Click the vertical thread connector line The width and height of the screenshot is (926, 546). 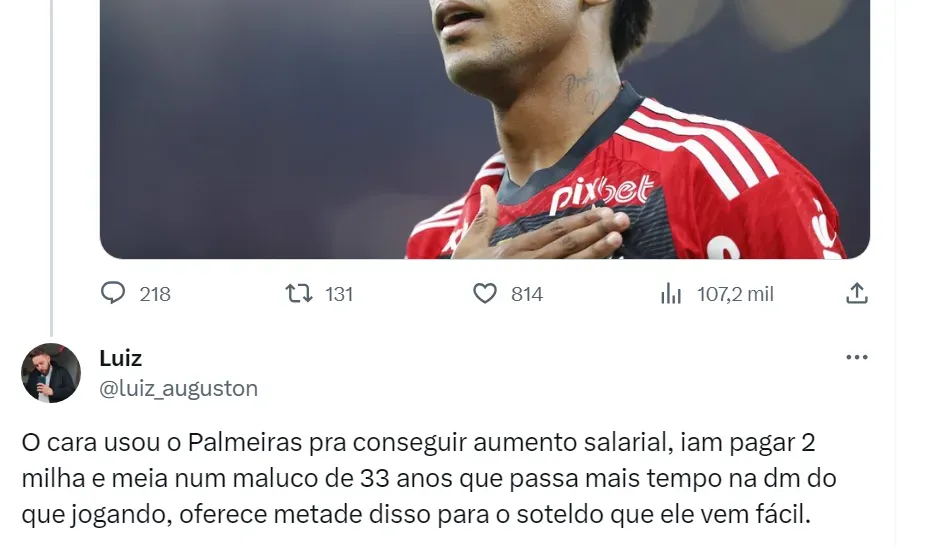point(51,168)
